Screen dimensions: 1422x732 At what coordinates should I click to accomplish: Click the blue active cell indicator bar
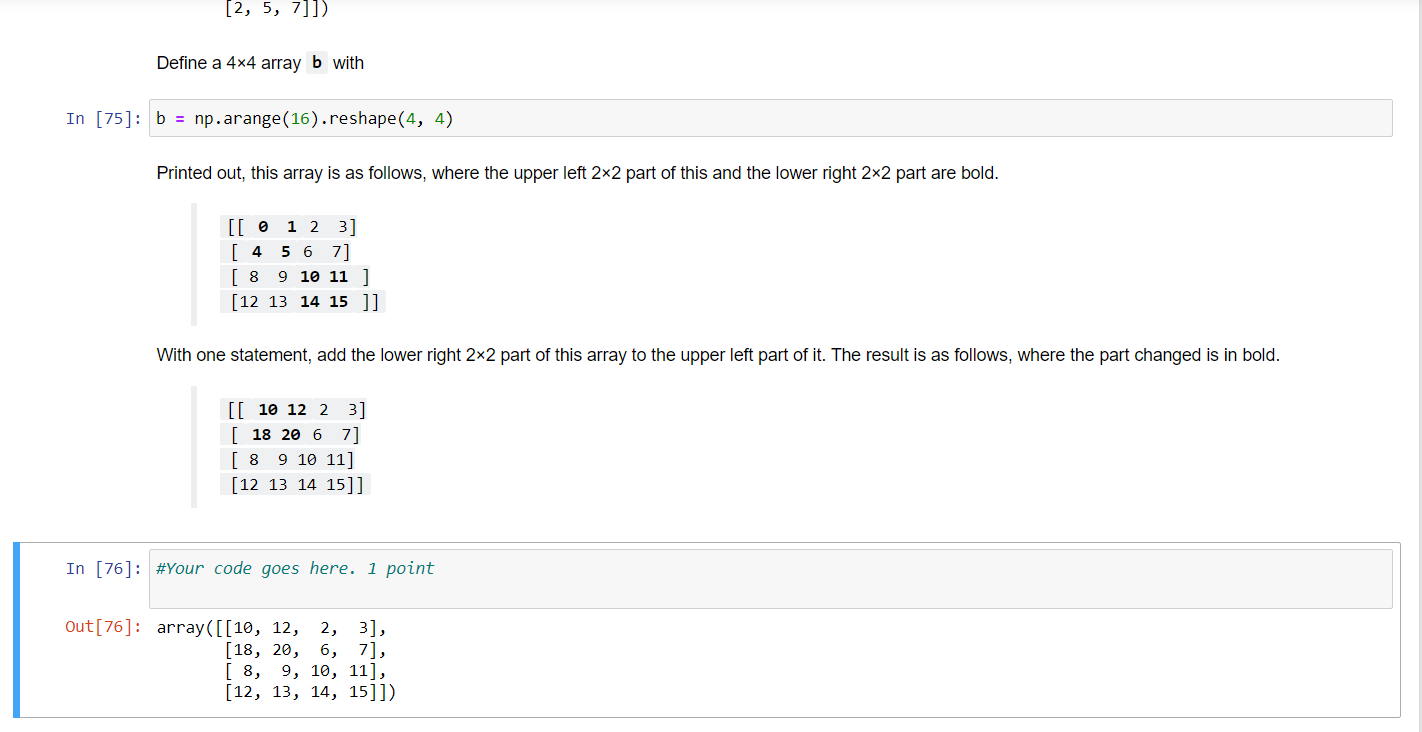coord(15,629)
